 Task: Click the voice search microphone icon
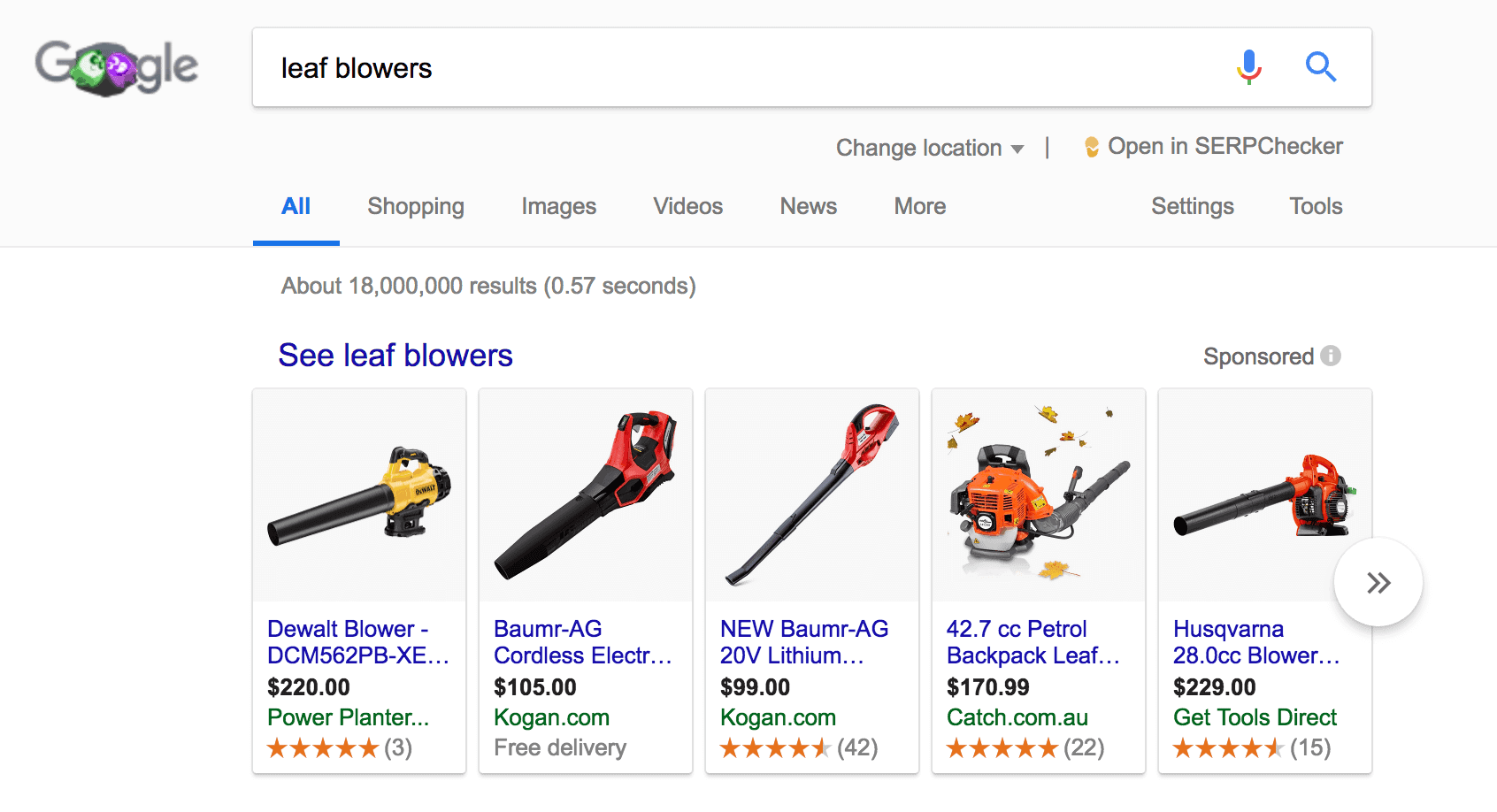pos(1247,66)
